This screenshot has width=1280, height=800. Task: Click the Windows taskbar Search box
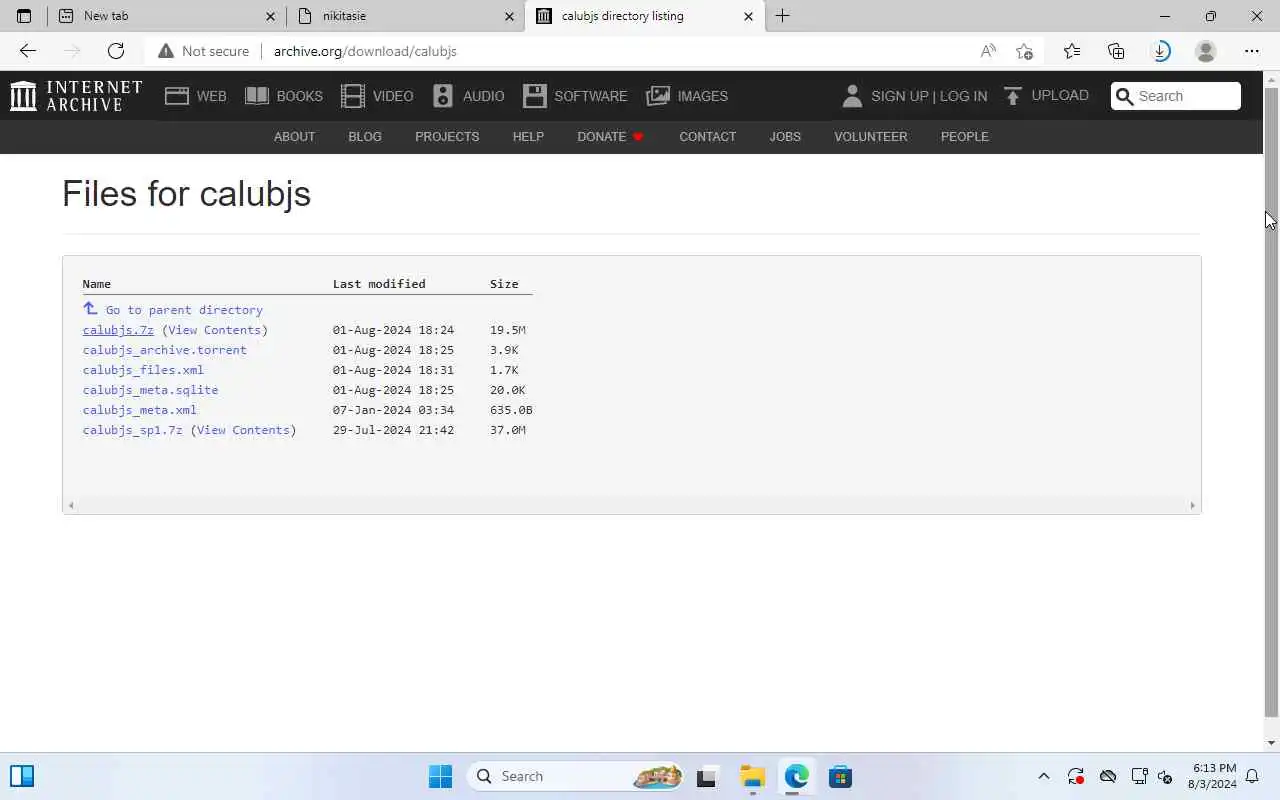pyautogui.click(x=576, y=776)
